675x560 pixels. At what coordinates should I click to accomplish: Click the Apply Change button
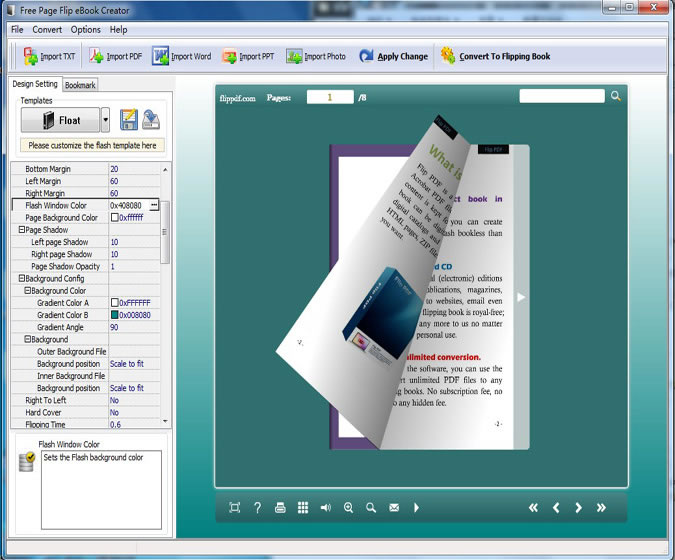click(x=393, y=56)
